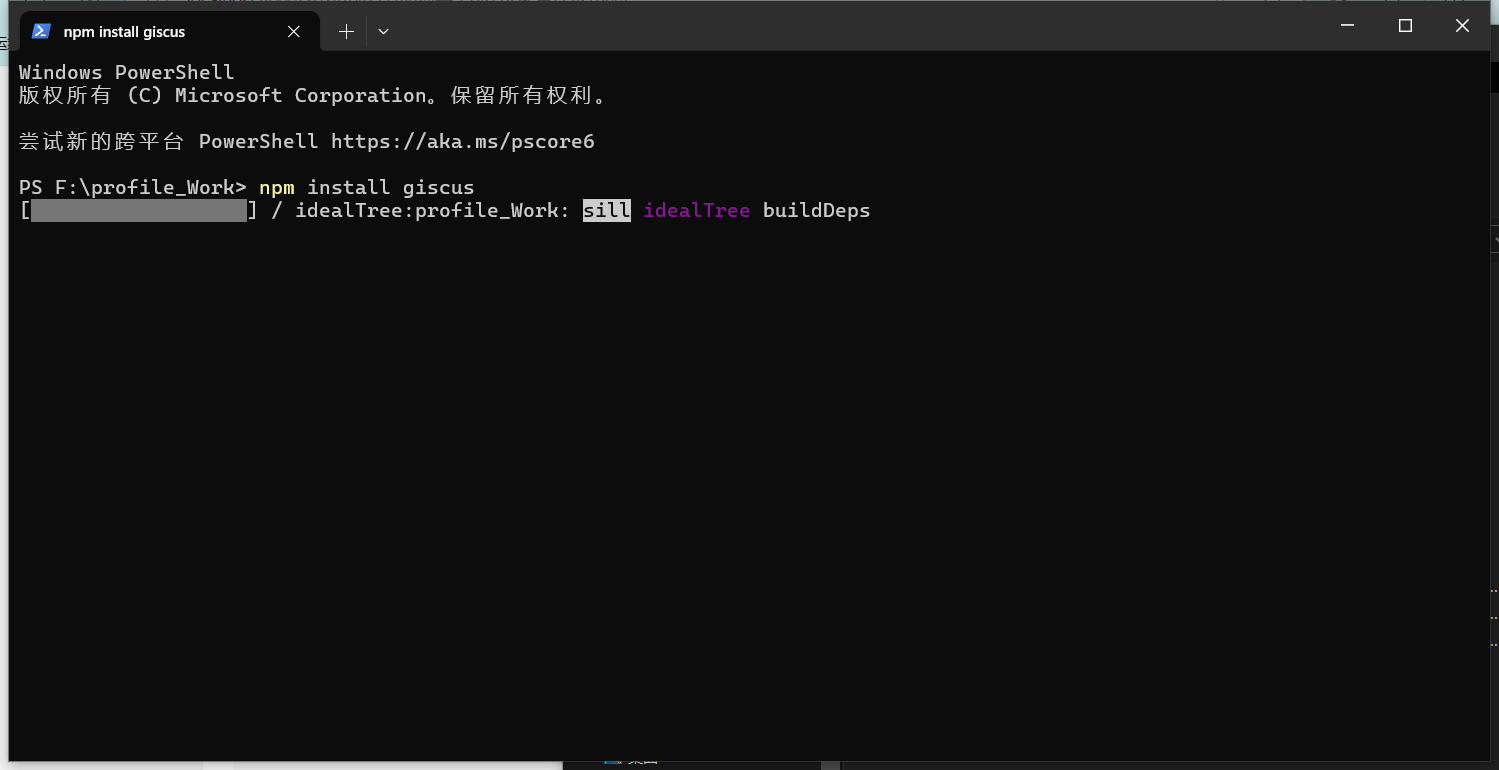The width and height of the screenshot is (1499, 770).
Task: Close the Windows Terminal window
Action: click(1462, 26)
